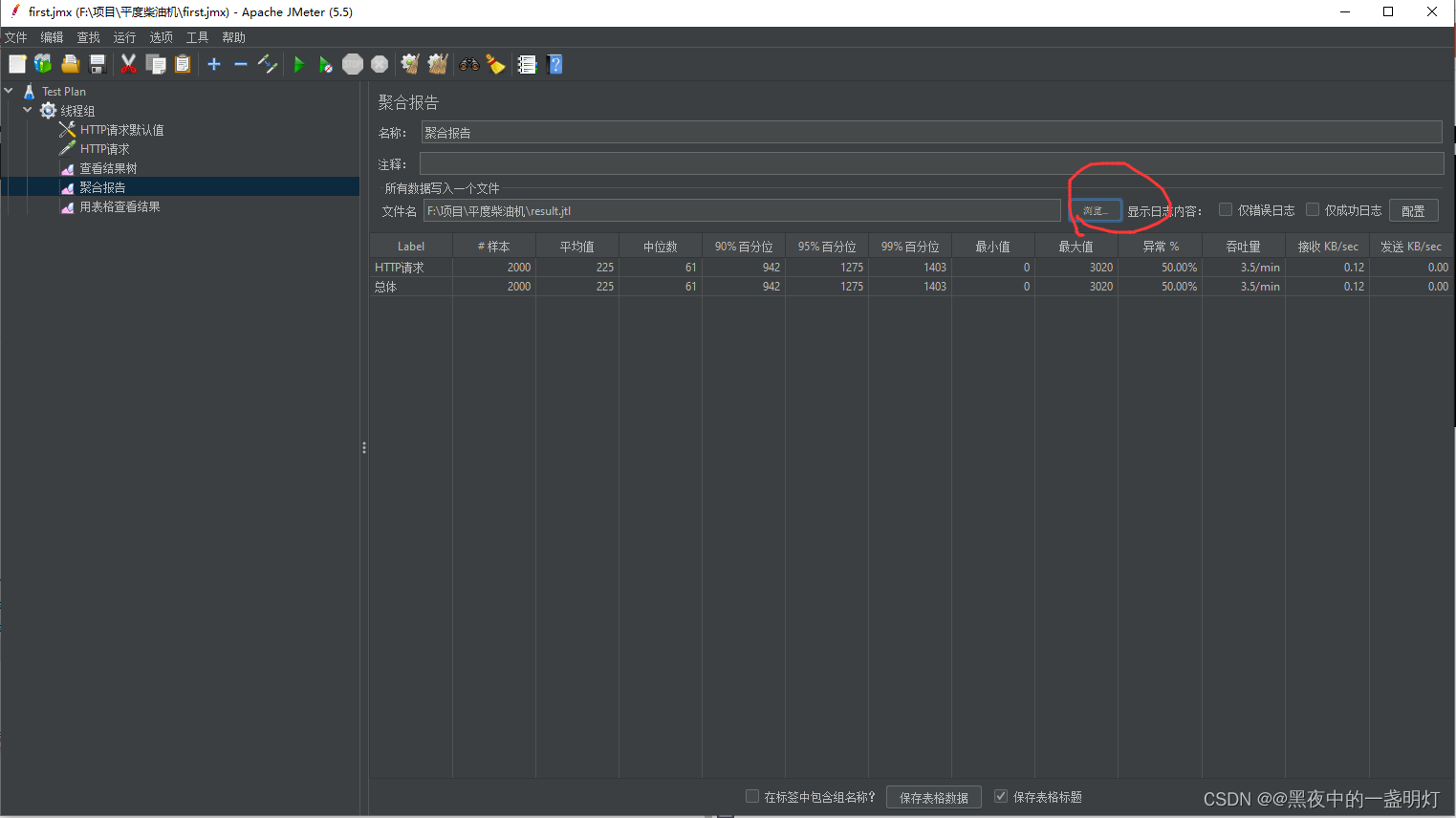Sort by 接收 KB/sec column header

[x=1328, y=247]
